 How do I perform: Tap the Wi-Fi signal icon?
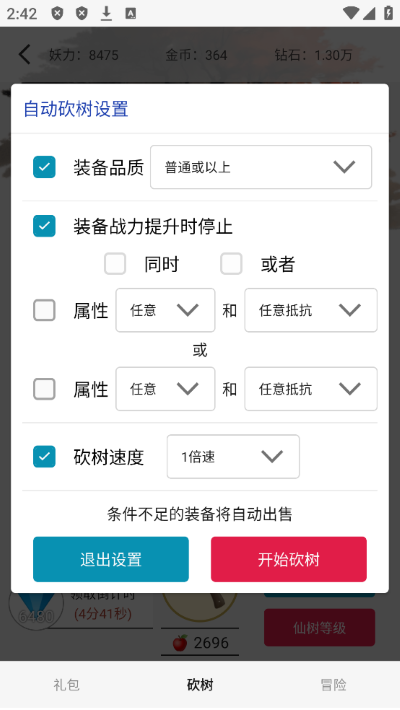(x=350, y=13)
